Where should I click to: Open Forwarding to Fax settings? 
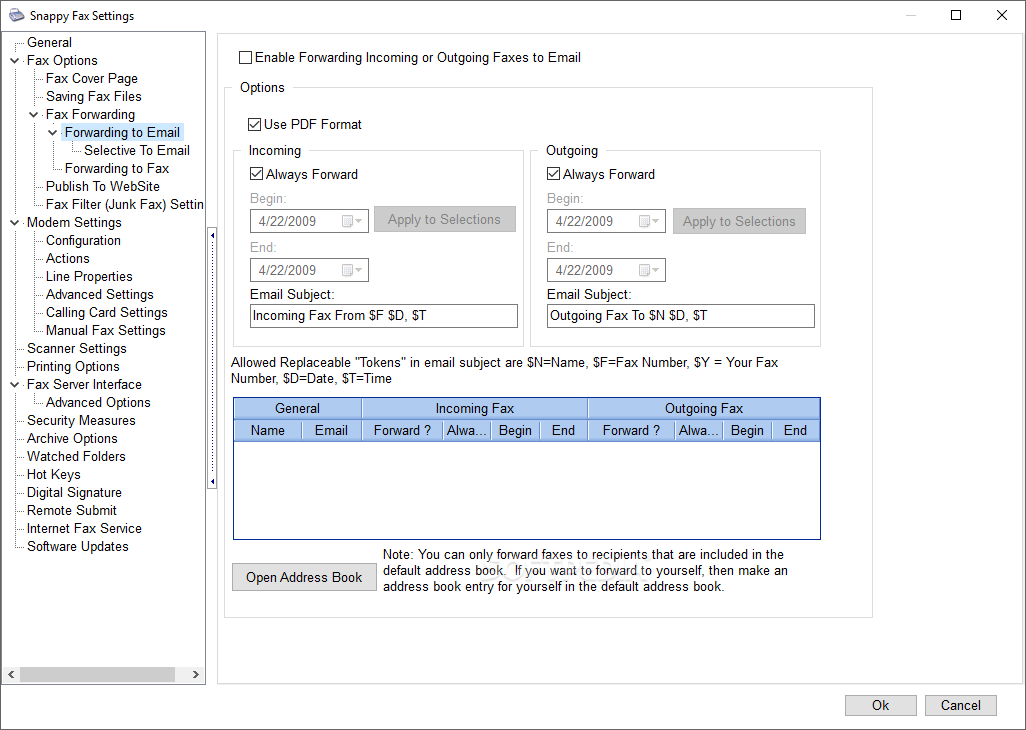point(117,169)
